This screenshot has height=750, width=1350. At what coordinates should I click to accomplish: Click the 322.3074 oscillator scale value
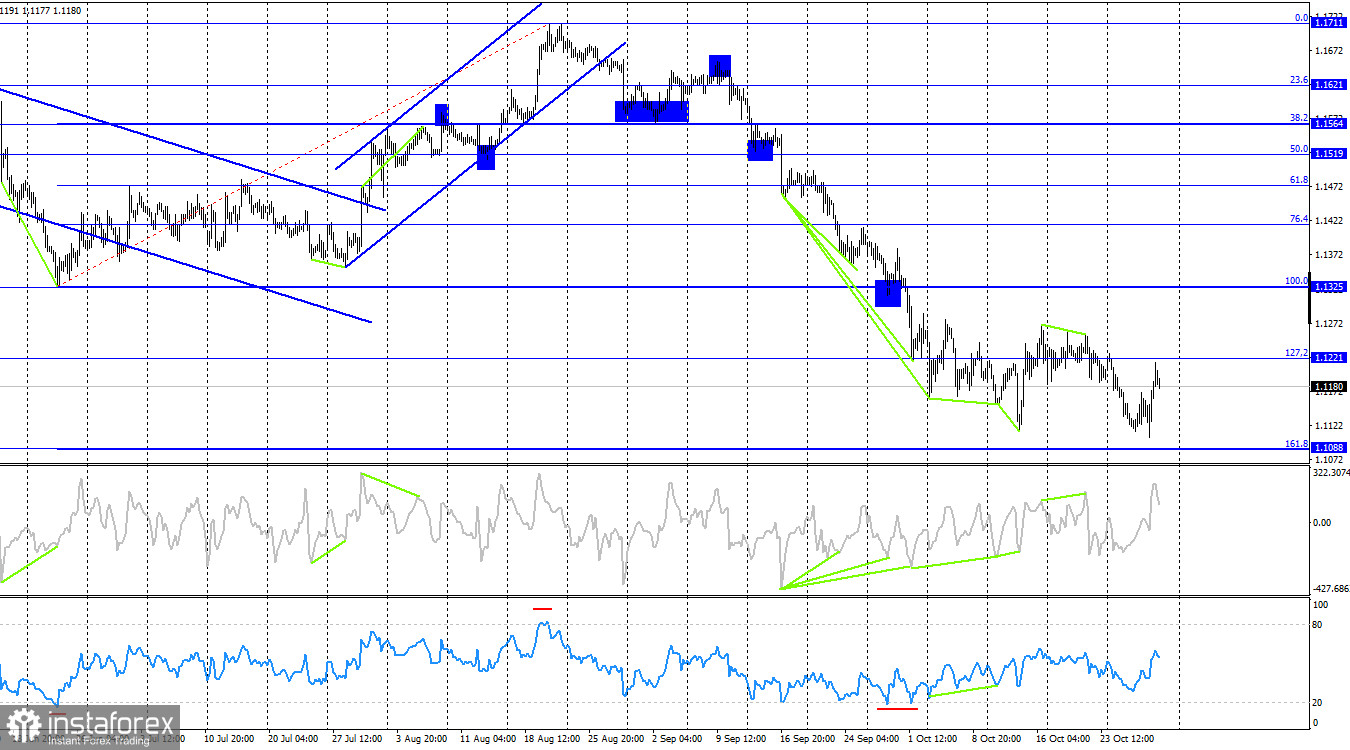pos(1330,472)
